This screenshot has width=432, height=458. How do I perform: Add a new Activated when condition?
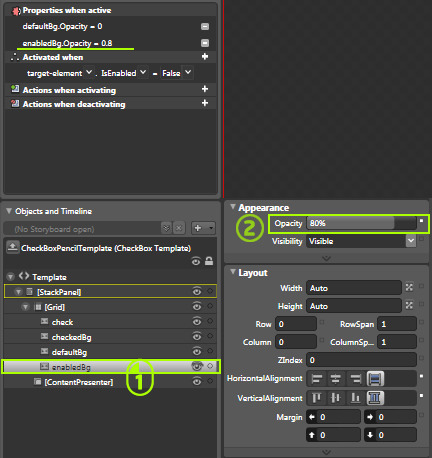[x=205, y=57]
